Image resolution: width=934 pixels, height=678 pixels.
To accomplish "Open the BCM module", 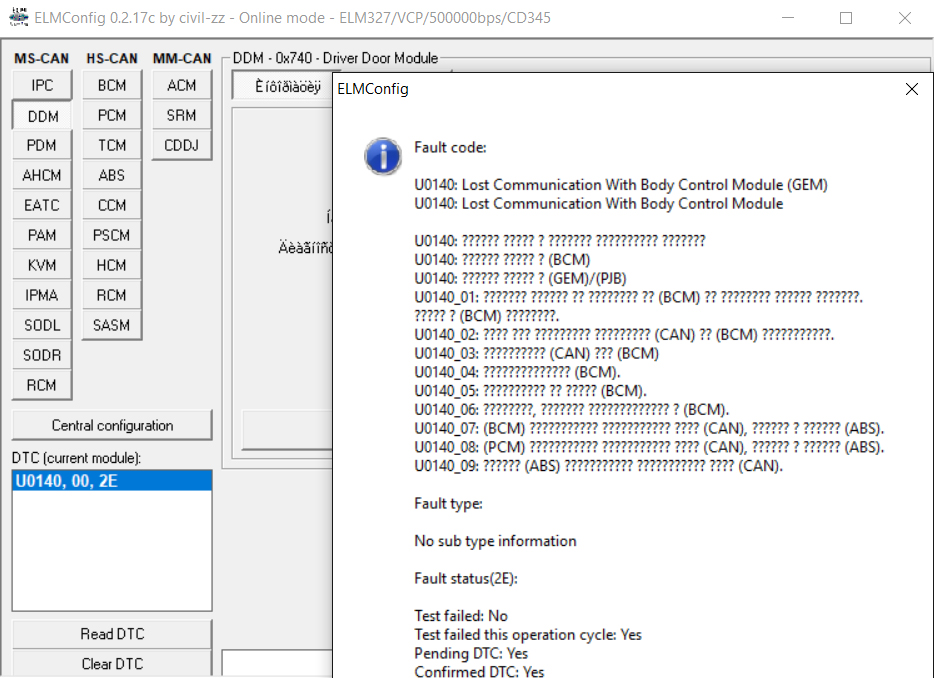I will tap(112, 85).
